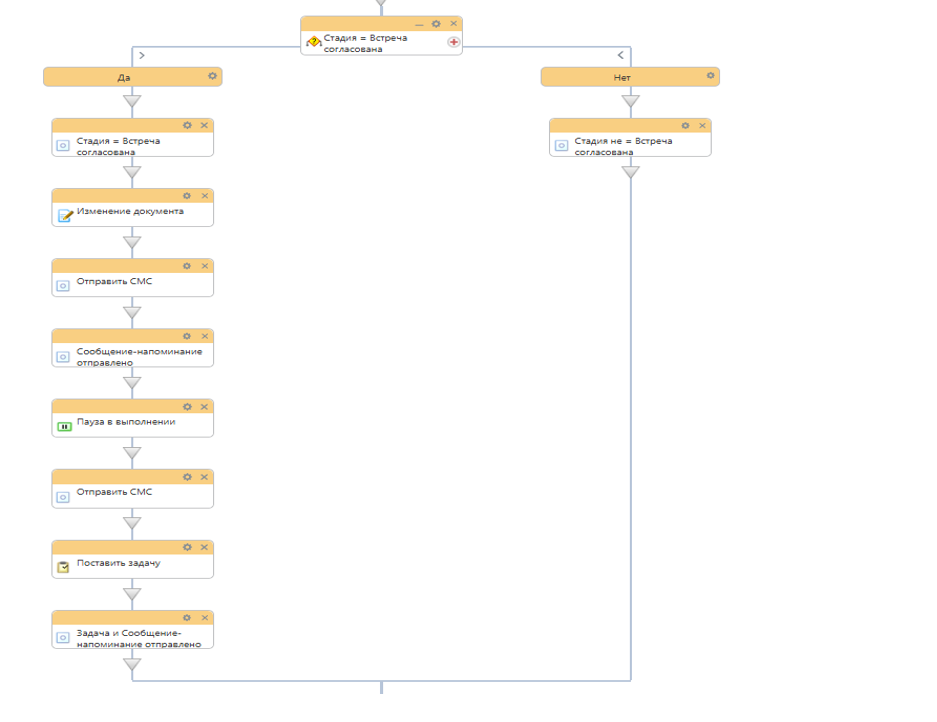Click insertion arrow directly below the Да header
The height and width of the screenshot is (722, 937).
pos(132,101)
